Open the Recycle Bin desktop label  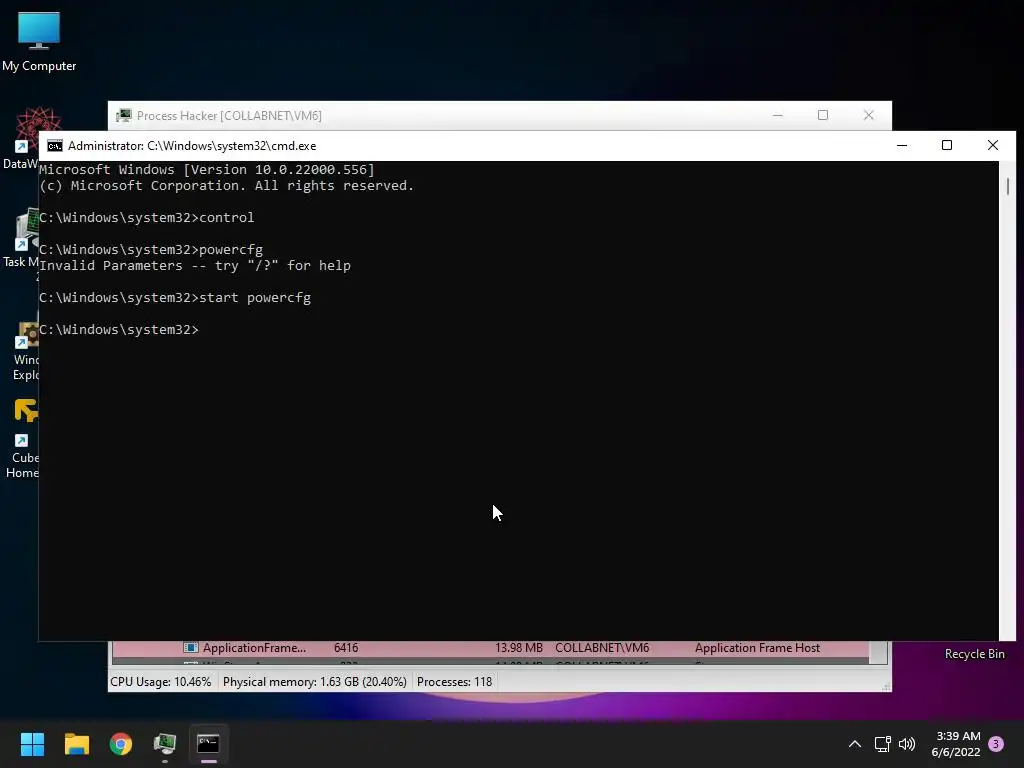974,654
